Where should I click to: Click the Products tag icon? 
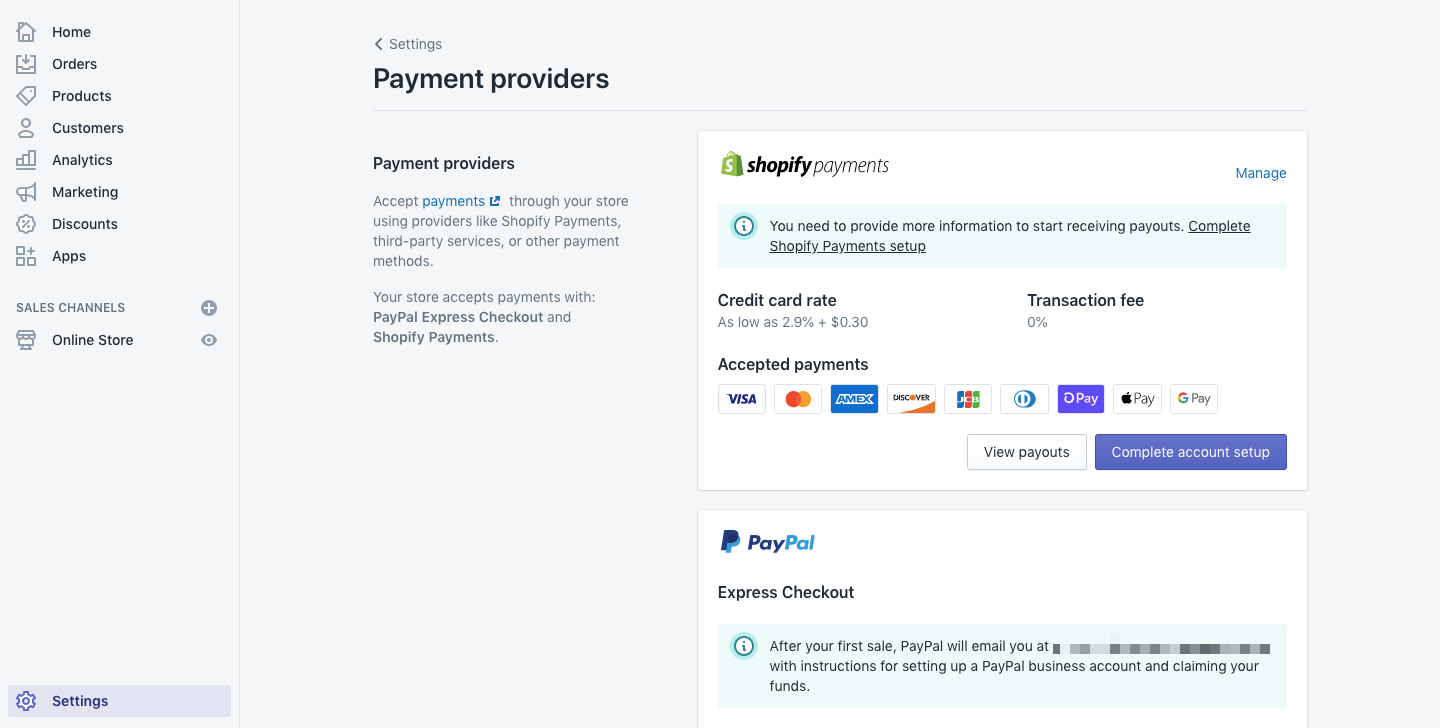(26, 96)
